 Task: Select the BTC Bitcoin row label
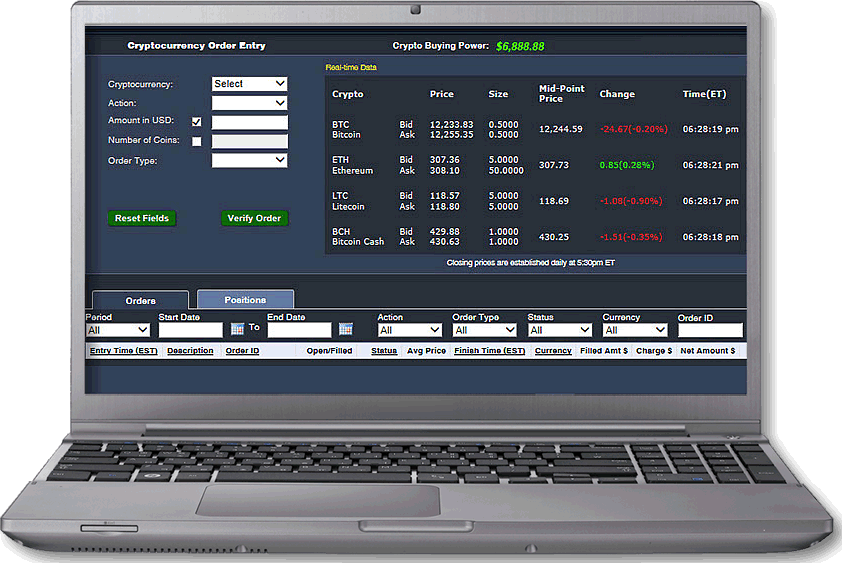pyautogui.click(x=346, y=129)
